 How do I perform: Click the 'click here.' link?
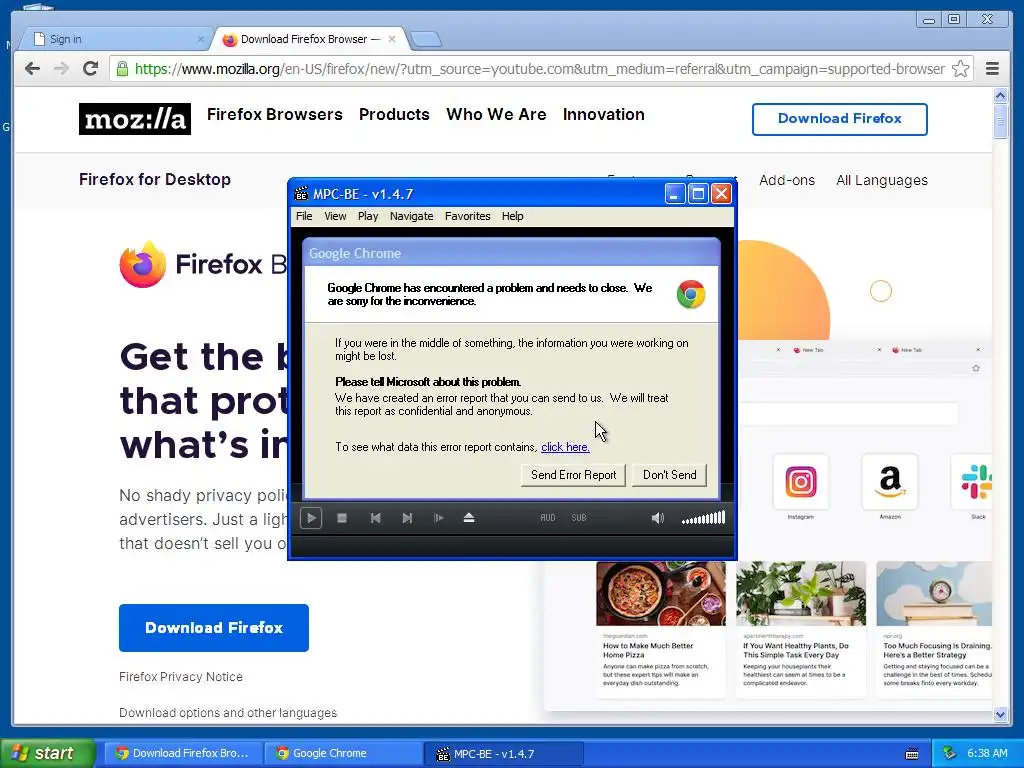pyautogui.click(x=565, y=447)
